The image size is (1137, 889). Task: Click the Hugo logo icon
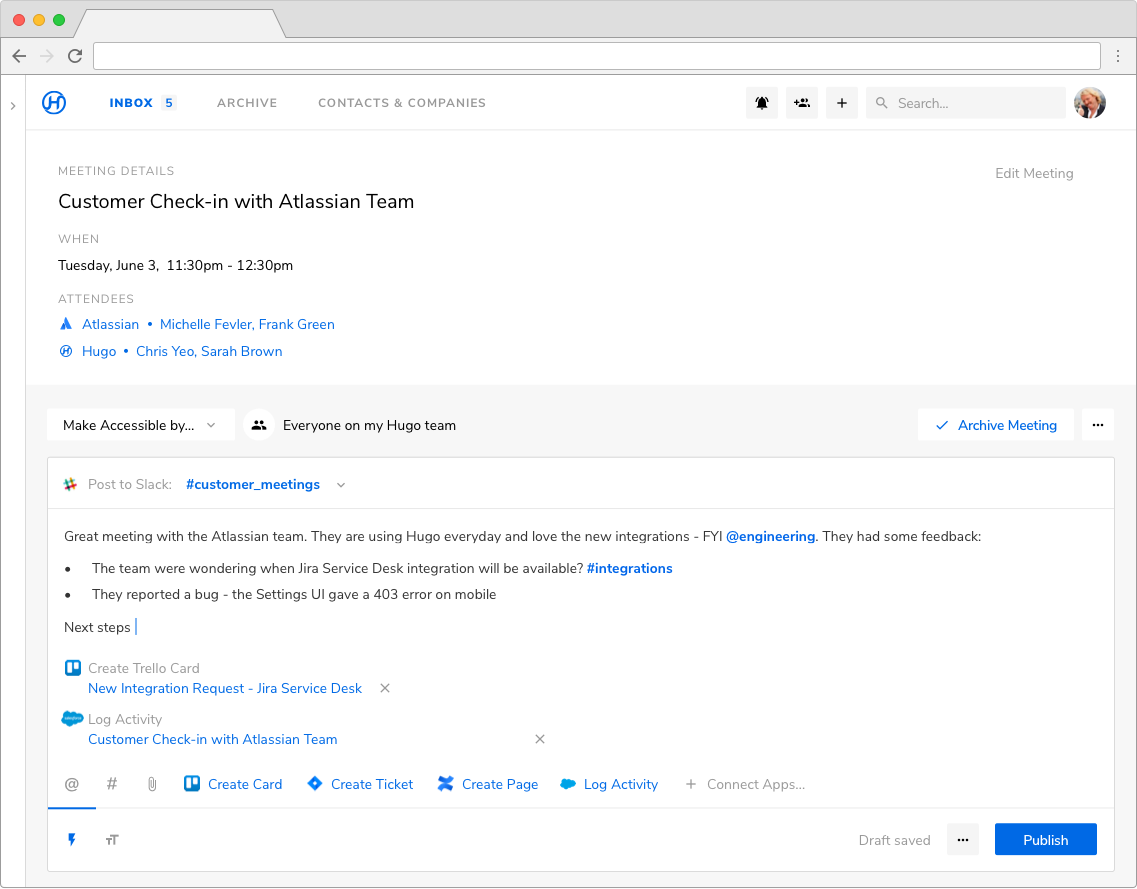[54, 103]
